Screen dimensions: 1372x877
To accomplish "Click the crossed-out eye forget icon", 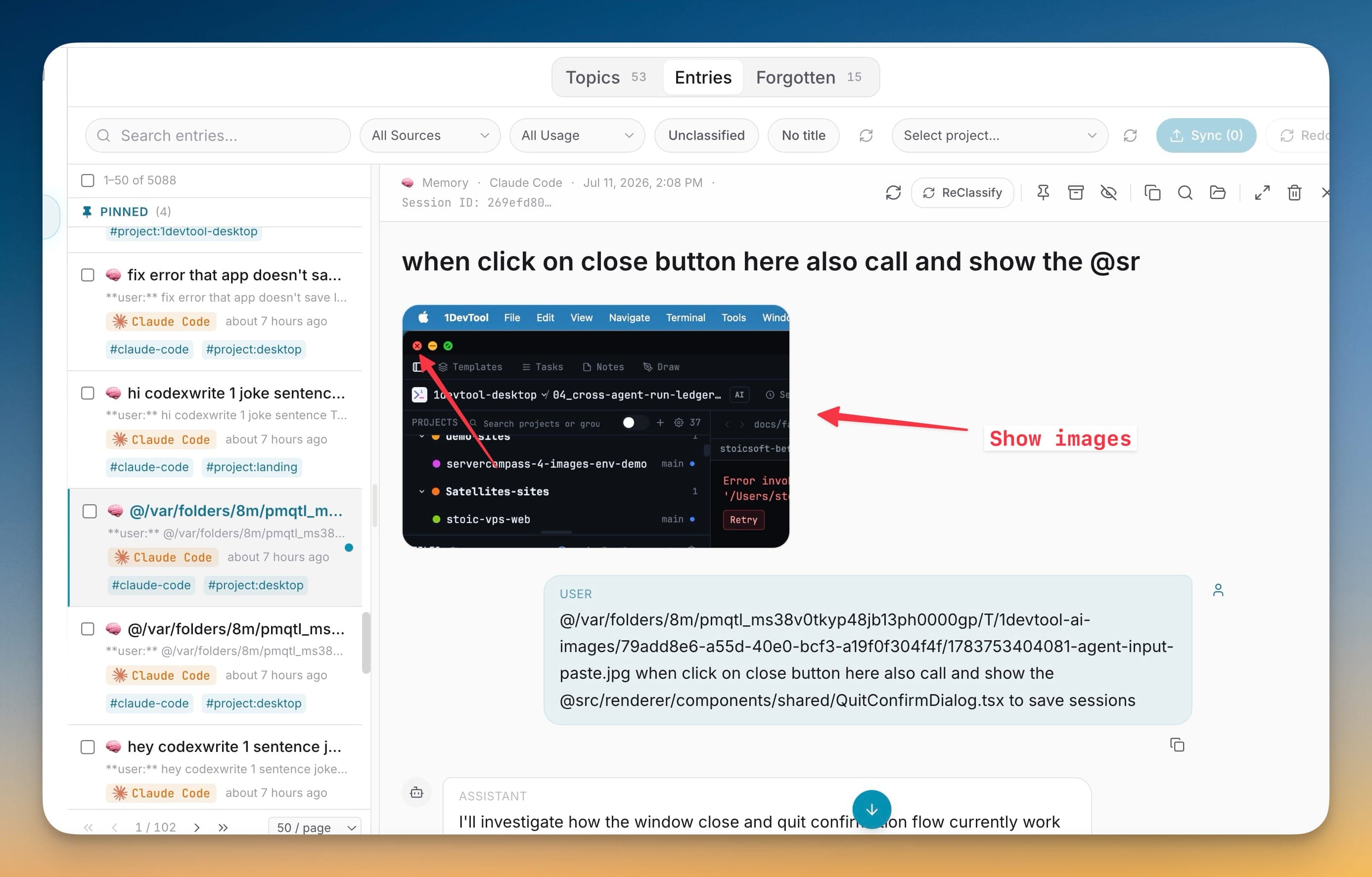I will tap(1108, 192).
